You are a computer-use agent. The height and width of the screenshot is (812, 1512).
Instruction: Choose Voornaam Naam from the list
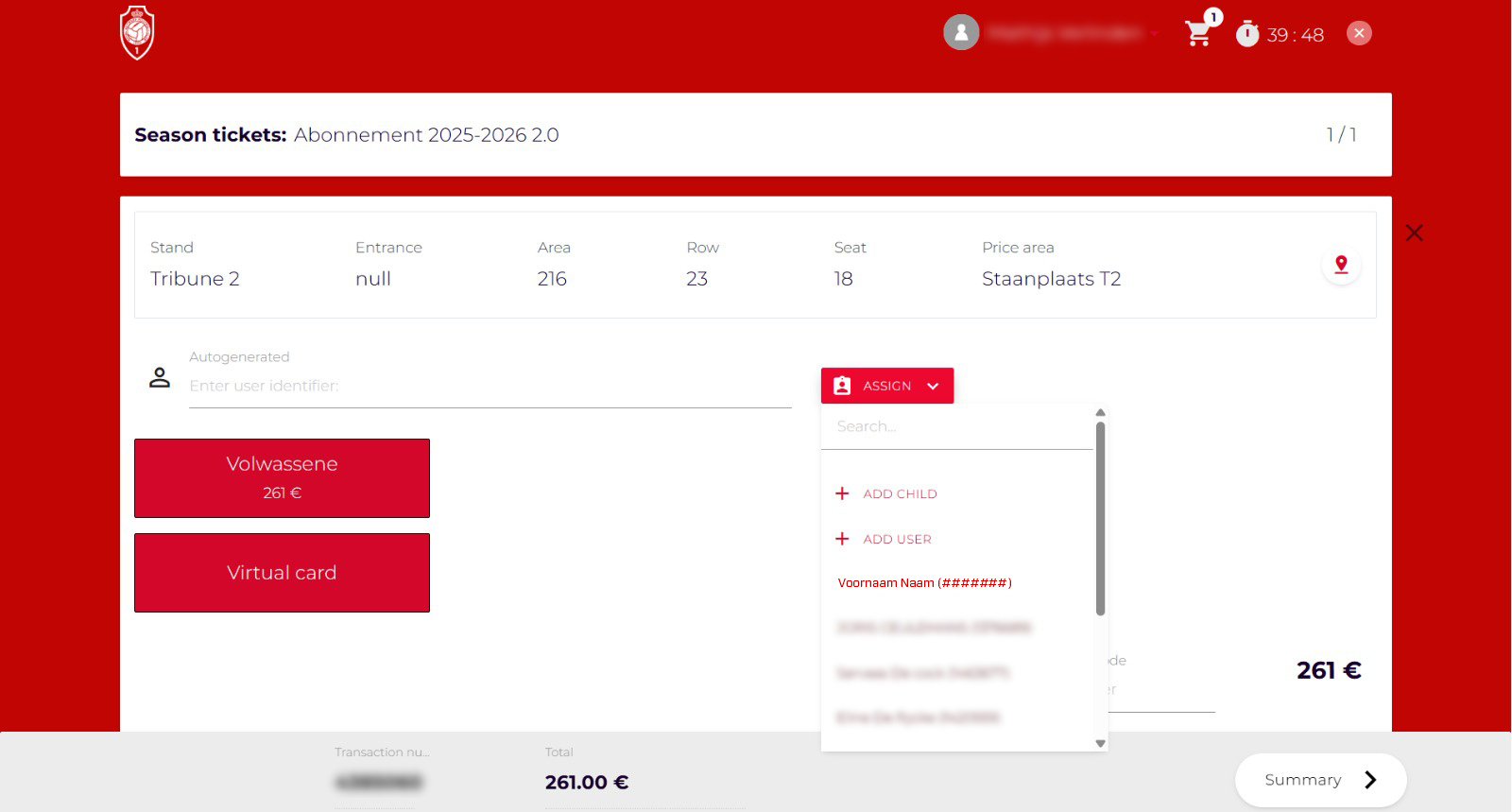point(924,583)
